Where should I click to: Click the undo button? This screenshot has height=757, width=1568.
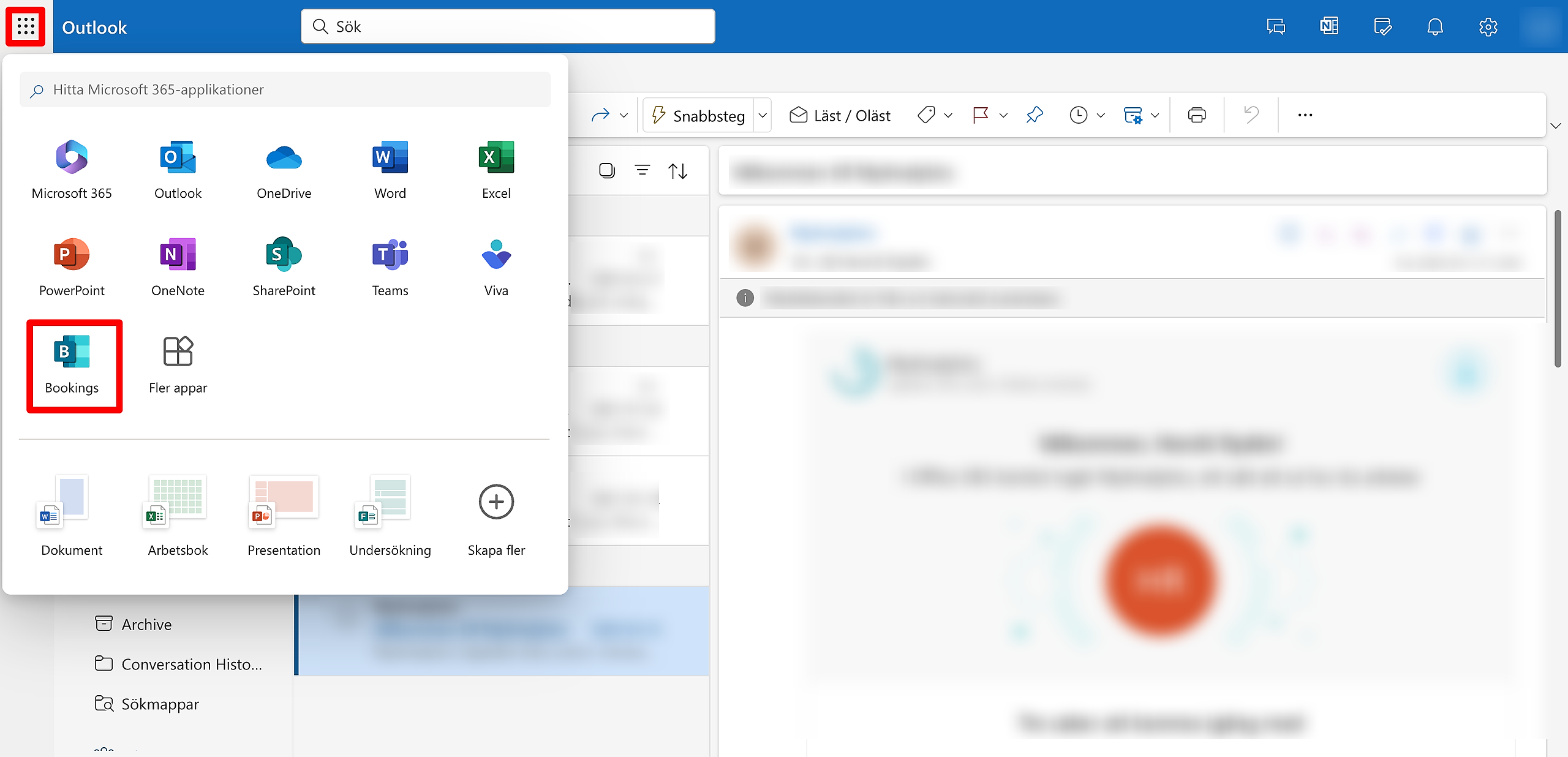coord(1251,115)
